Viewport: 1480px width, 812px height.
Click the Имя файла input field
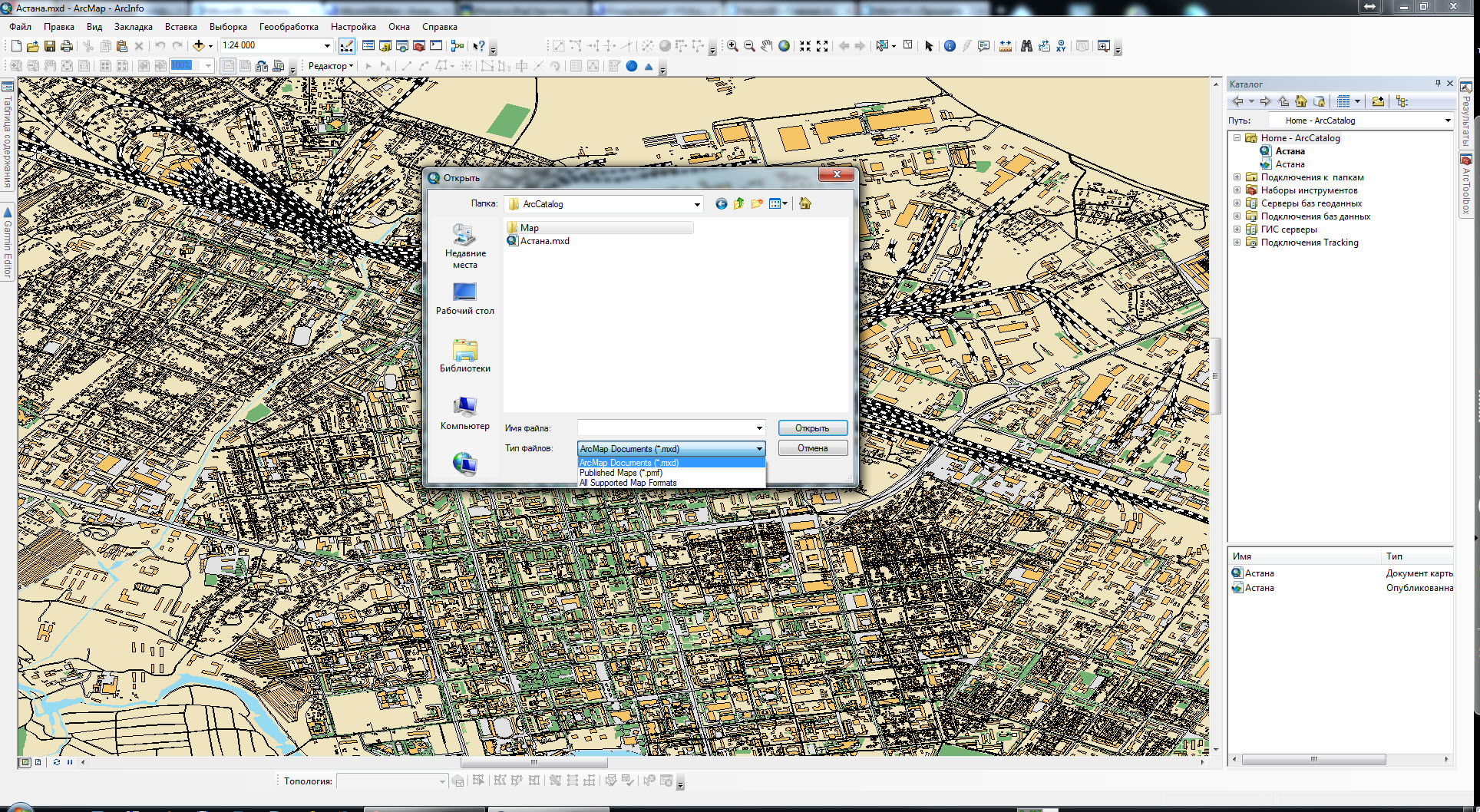pos(666,428)
